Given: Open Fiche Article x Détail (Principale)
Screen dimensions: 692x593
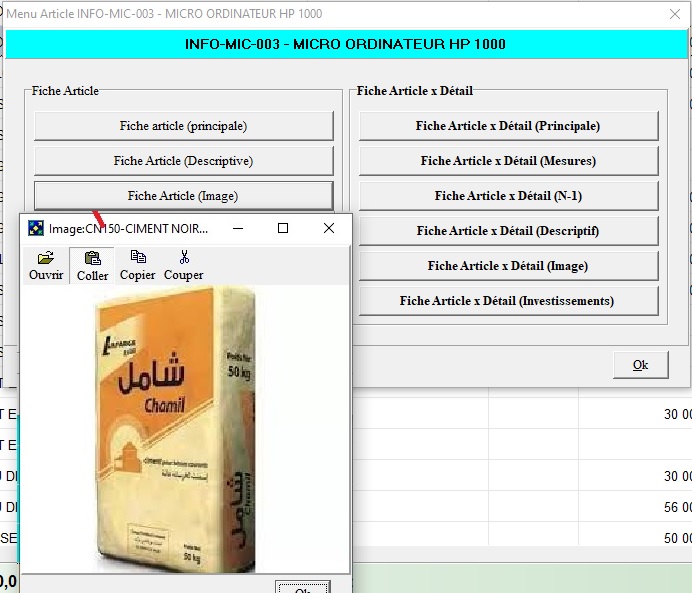Looking at the screenshot, I should pyautogui.click(x=508, y=126).
